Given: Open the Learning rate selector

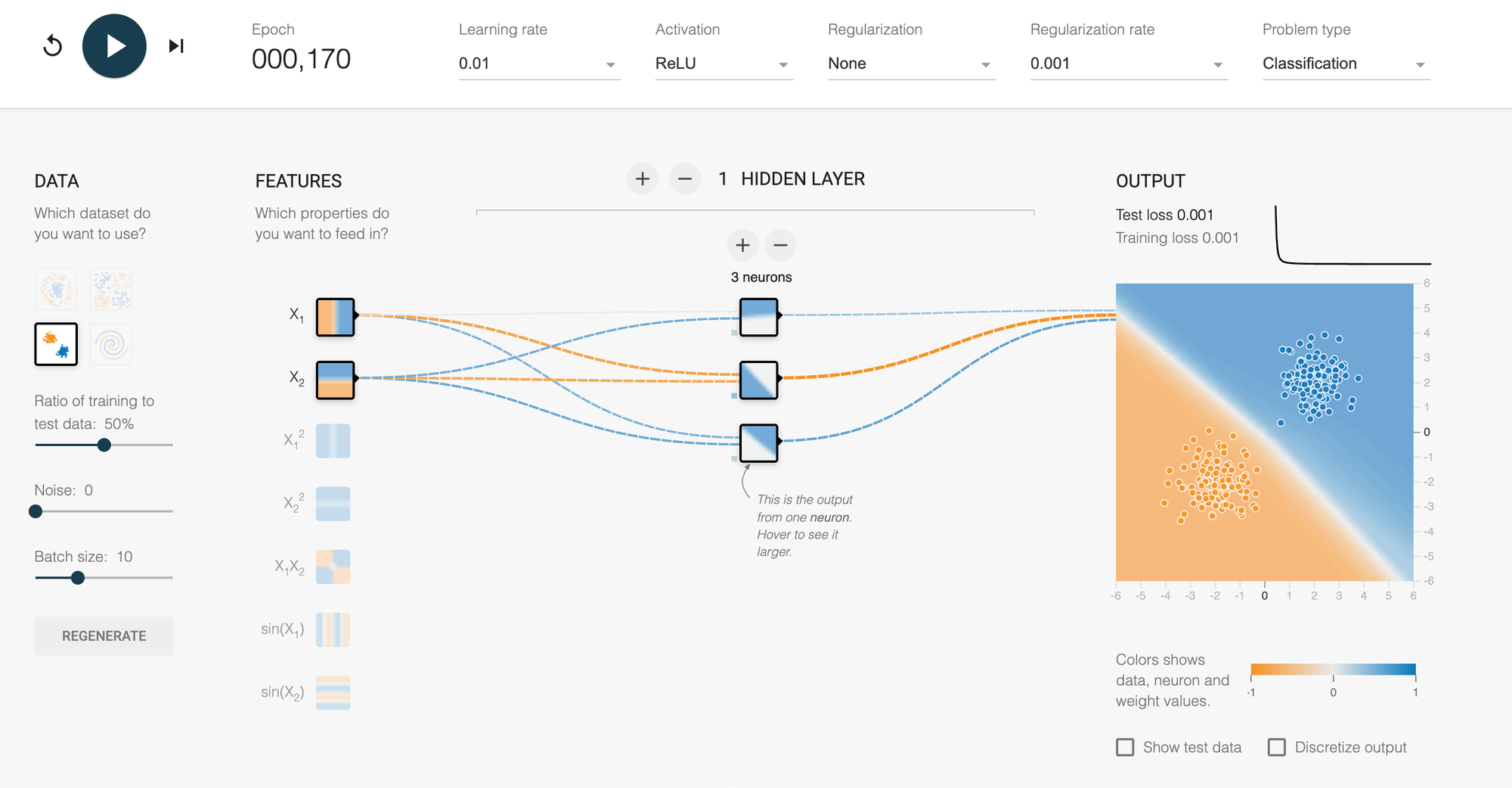Looking at the screenshot, I should [539, 64].
